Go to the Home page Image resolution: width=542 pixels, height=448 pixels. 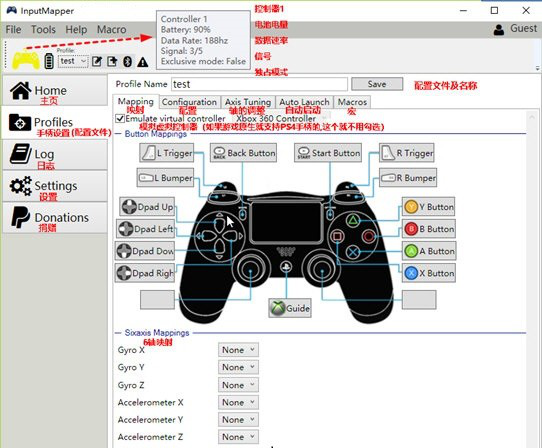pyautogui.click(x=55, y=91)
